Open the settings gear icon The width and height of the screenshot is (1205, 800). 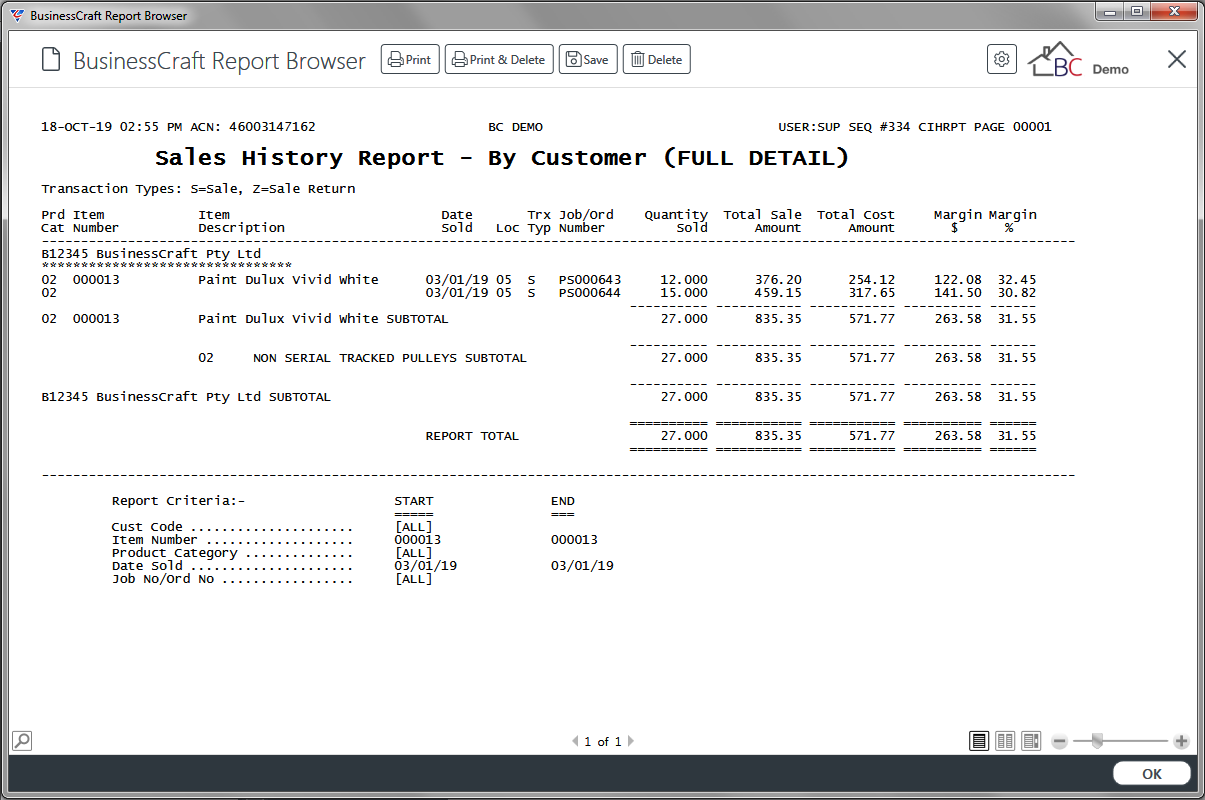[1001, 59]
